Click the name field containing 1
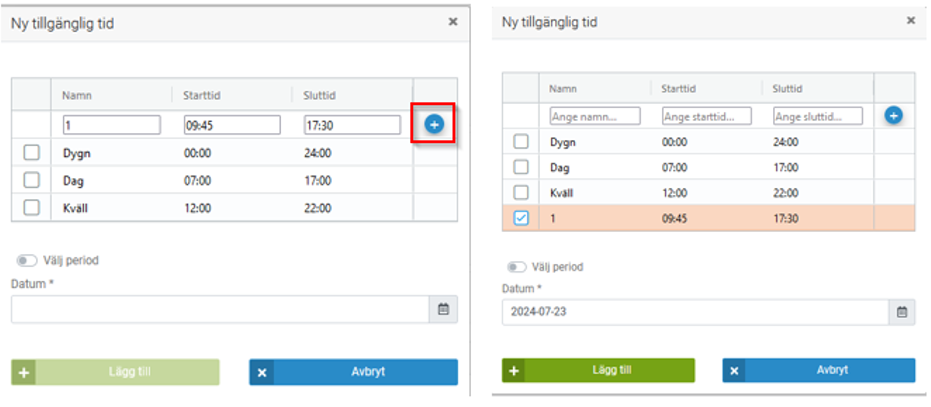931x407 pixels. [111, 125]
